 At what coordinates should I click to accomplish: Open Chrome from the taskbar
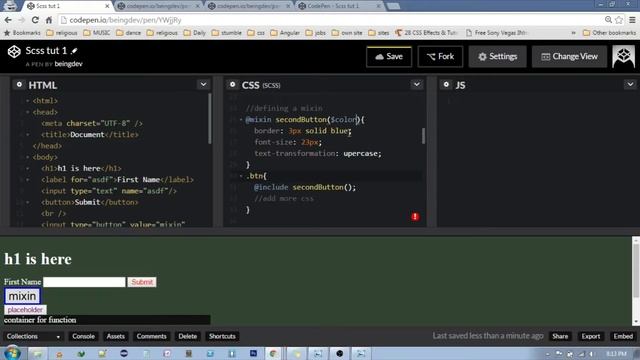(273, 353)
